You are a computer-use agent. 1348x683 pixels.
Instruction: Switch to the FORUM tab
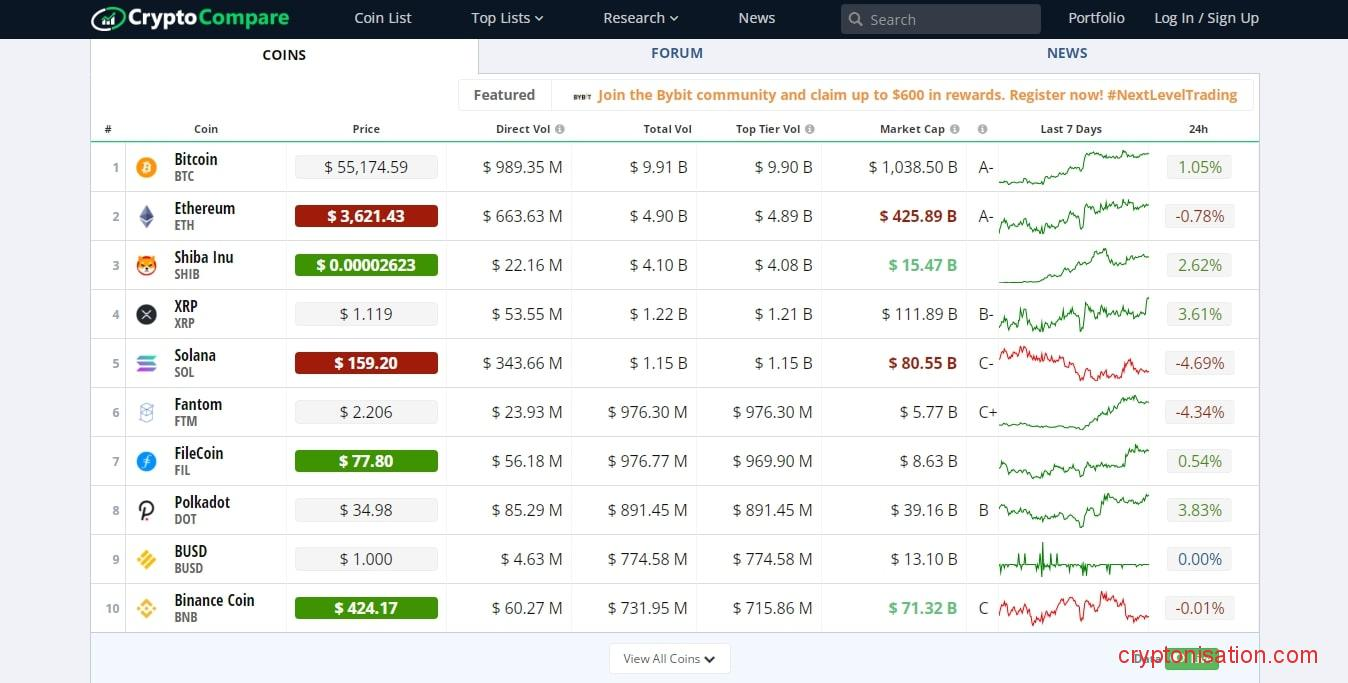(x=677, y=53)
